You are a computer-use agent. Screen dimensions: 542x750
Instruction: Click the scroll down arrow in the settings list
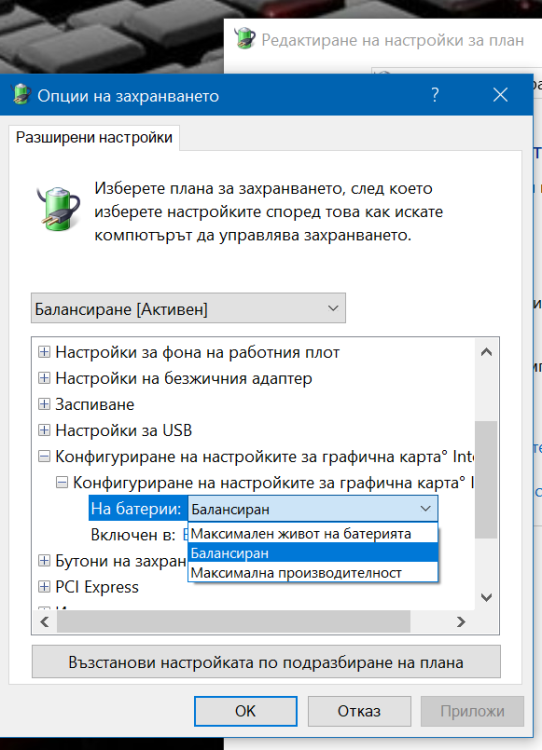coord(487,597)
